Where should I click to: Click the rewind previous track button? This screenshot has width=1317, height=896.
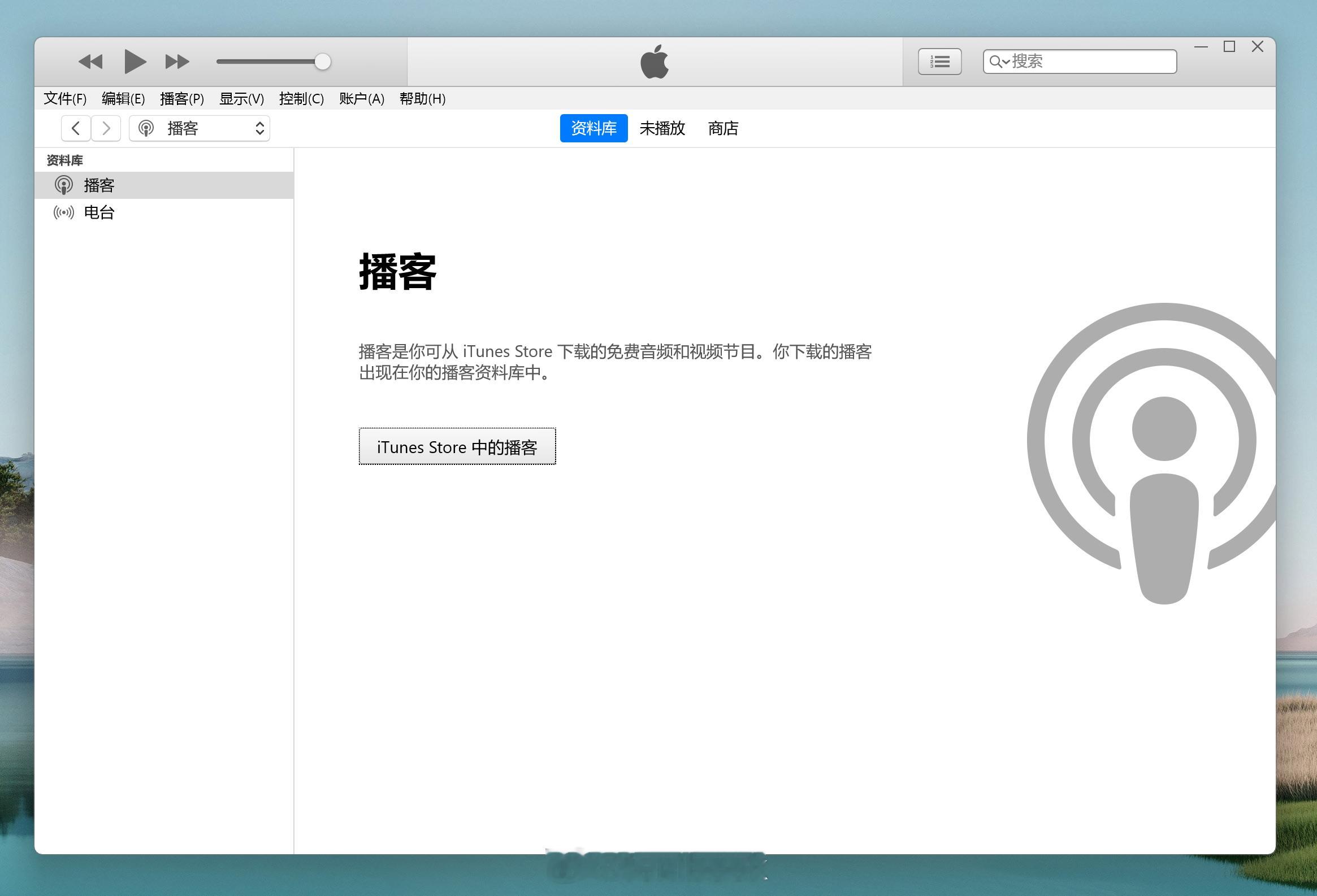90,62
